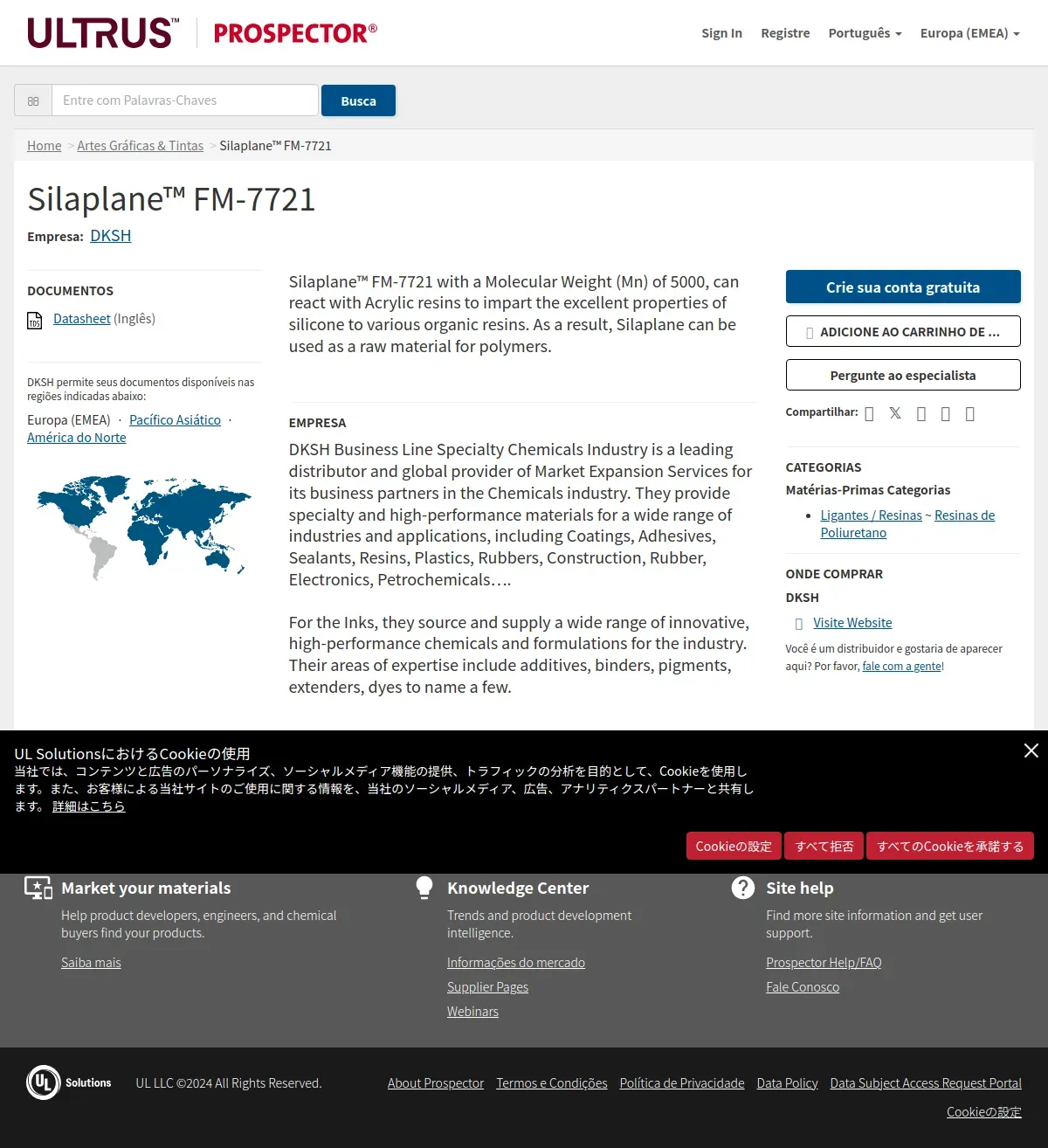Screen dimensions: 1048x1148
Task: Click the world availability map
Action: [x=143, y=526]
